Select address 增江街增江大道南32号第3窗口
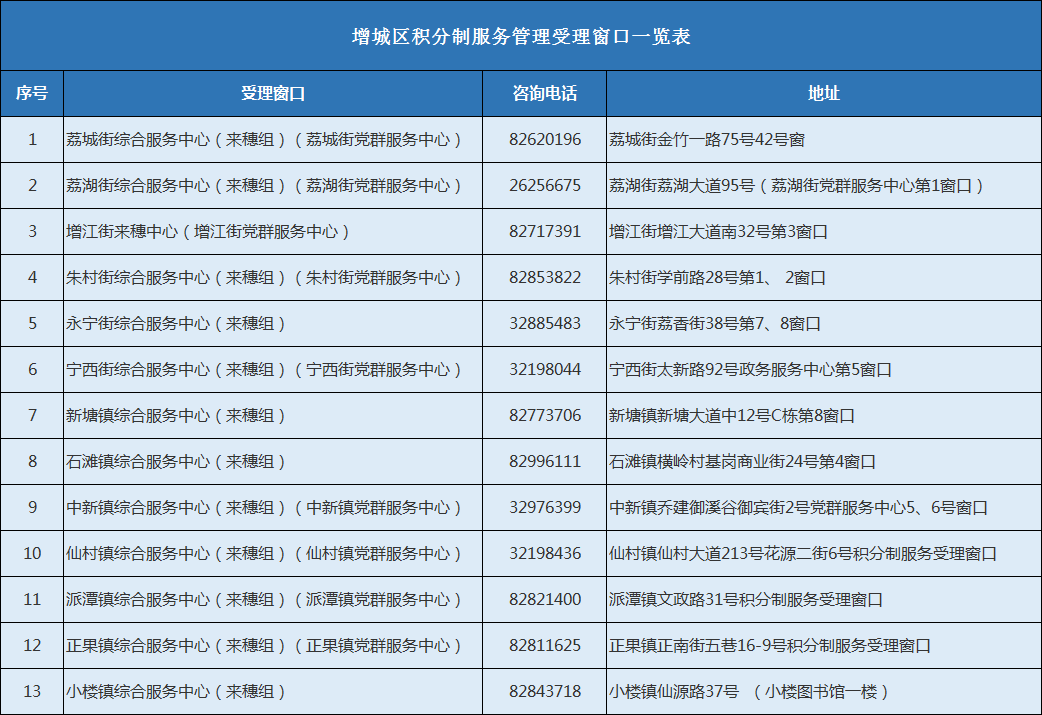 coord(718,231)
